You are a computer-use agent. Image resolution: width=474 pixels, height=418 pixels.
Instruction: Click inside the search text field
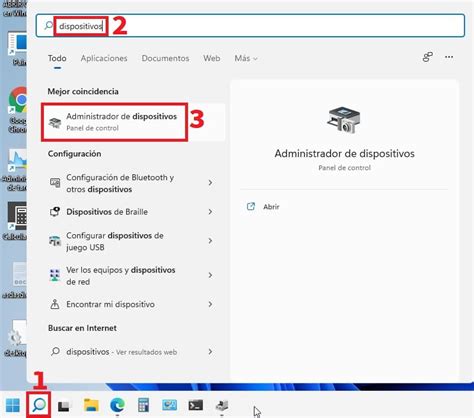coord(250,26)
